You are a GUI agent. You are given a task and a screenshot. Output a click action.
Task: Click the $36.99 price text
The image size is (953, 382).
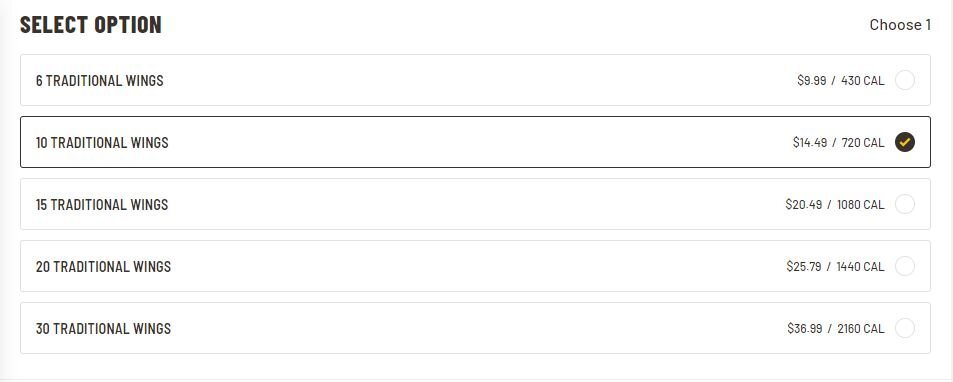point(805,328)
